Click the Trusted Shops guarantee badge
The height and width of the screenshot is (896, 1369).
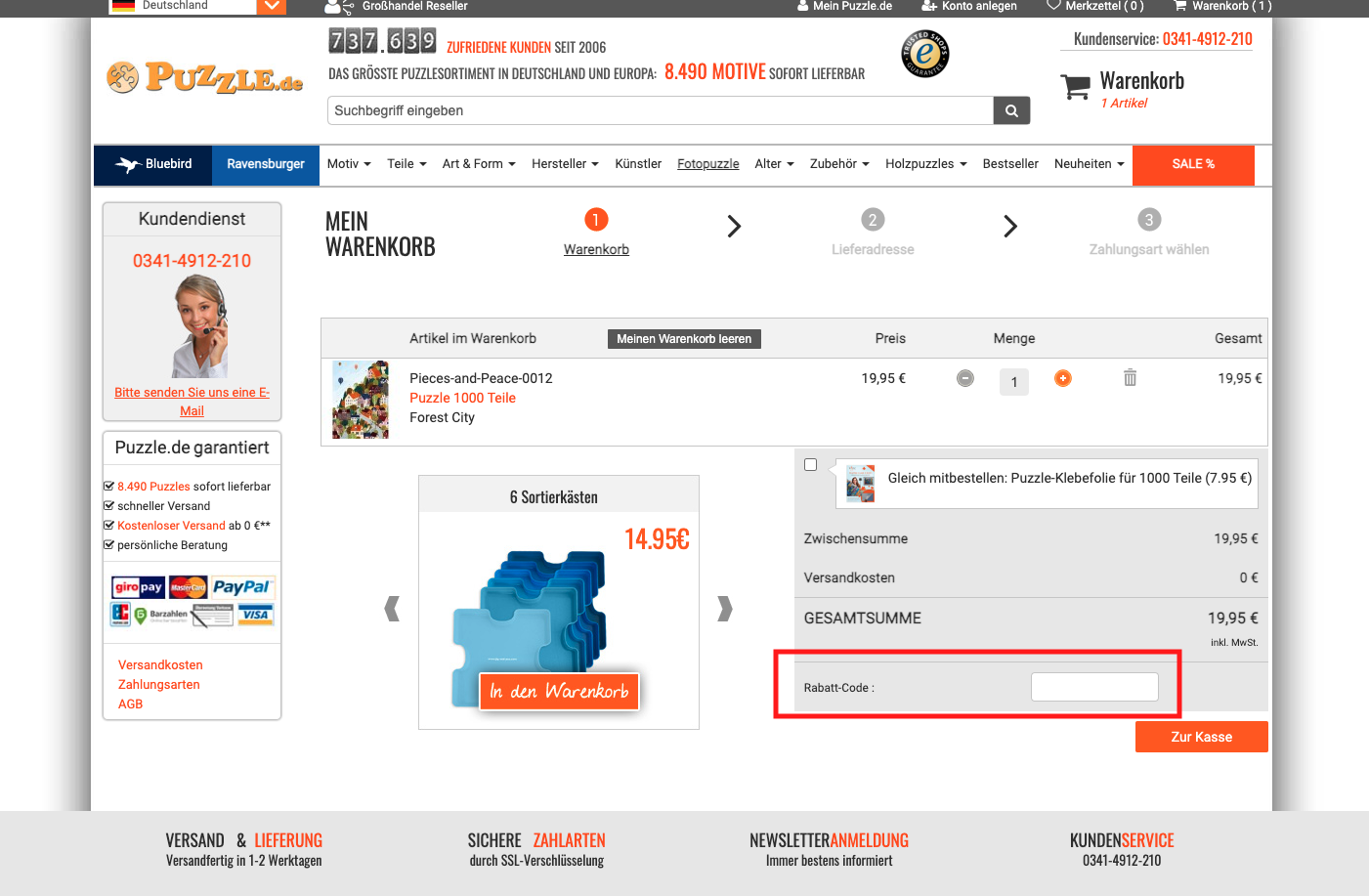pos(924,54)
